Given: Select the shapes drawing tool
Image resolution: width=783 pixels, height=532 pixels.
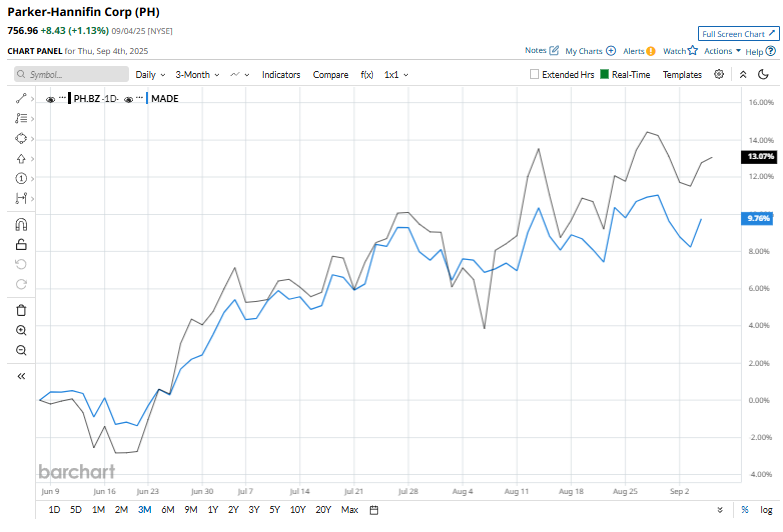Looking at the screenshot, I should click(x=20, y=138).
